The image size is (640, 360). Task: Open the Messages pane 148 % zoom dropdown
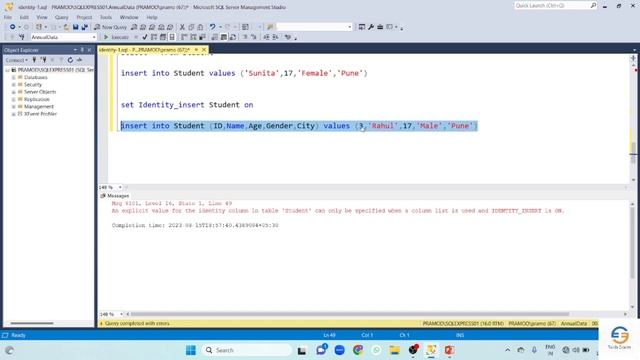point(121,314)
